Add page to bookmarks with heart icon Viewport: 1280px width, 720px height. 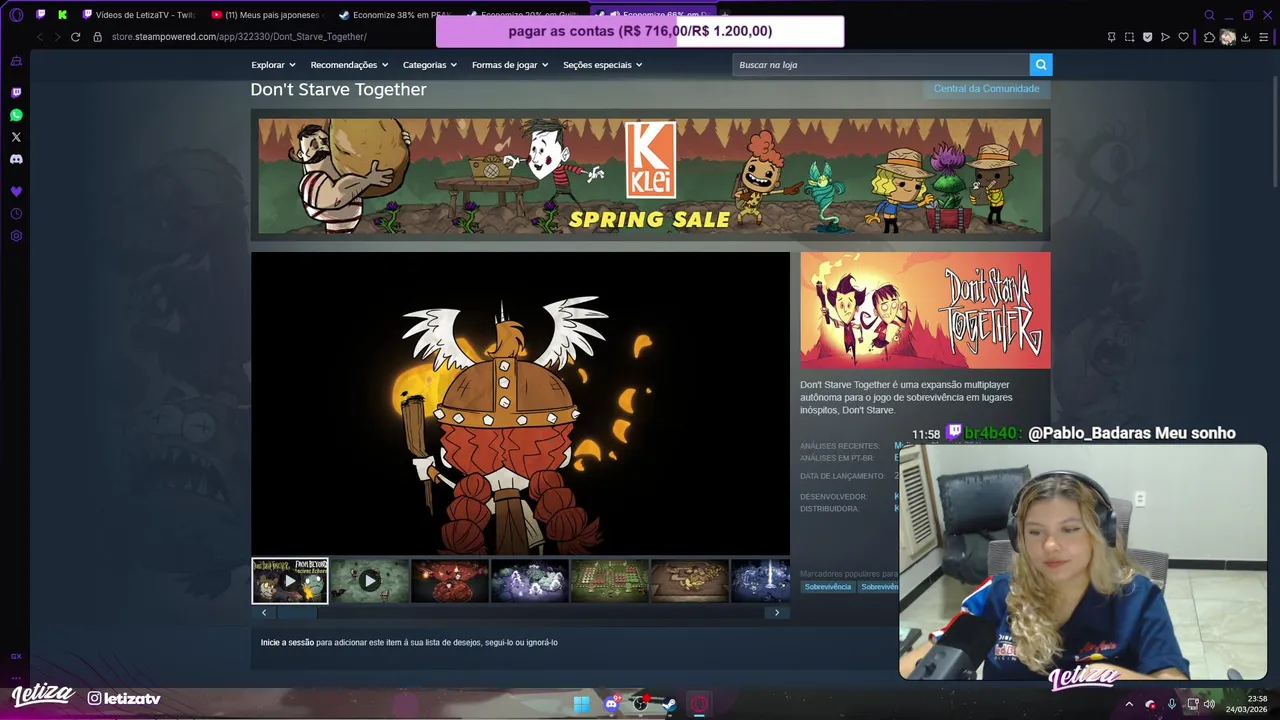click(1183, 37)
